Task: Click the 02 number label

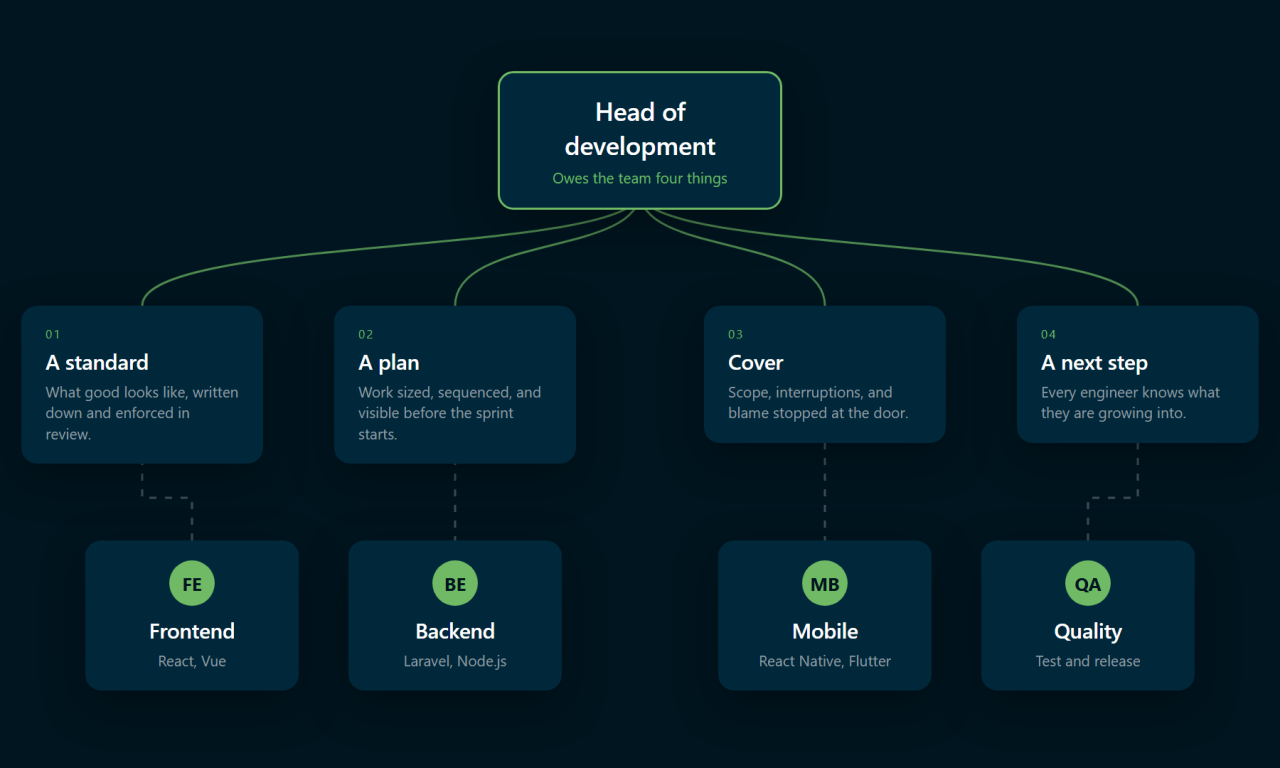Action: [366, 334]
